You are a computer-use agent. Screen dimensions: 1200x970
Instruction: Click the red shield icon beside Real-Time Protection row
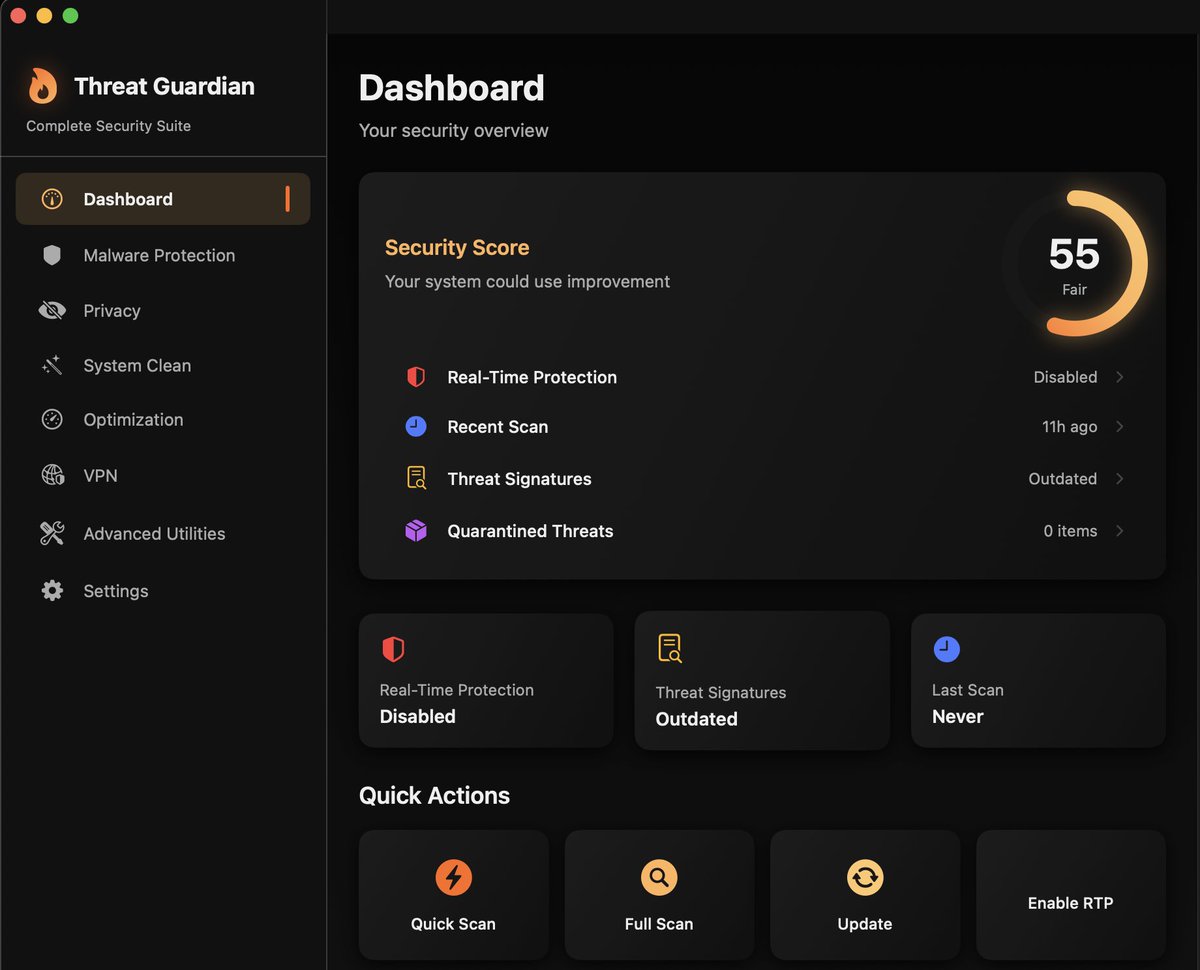[x=416, y=377]
